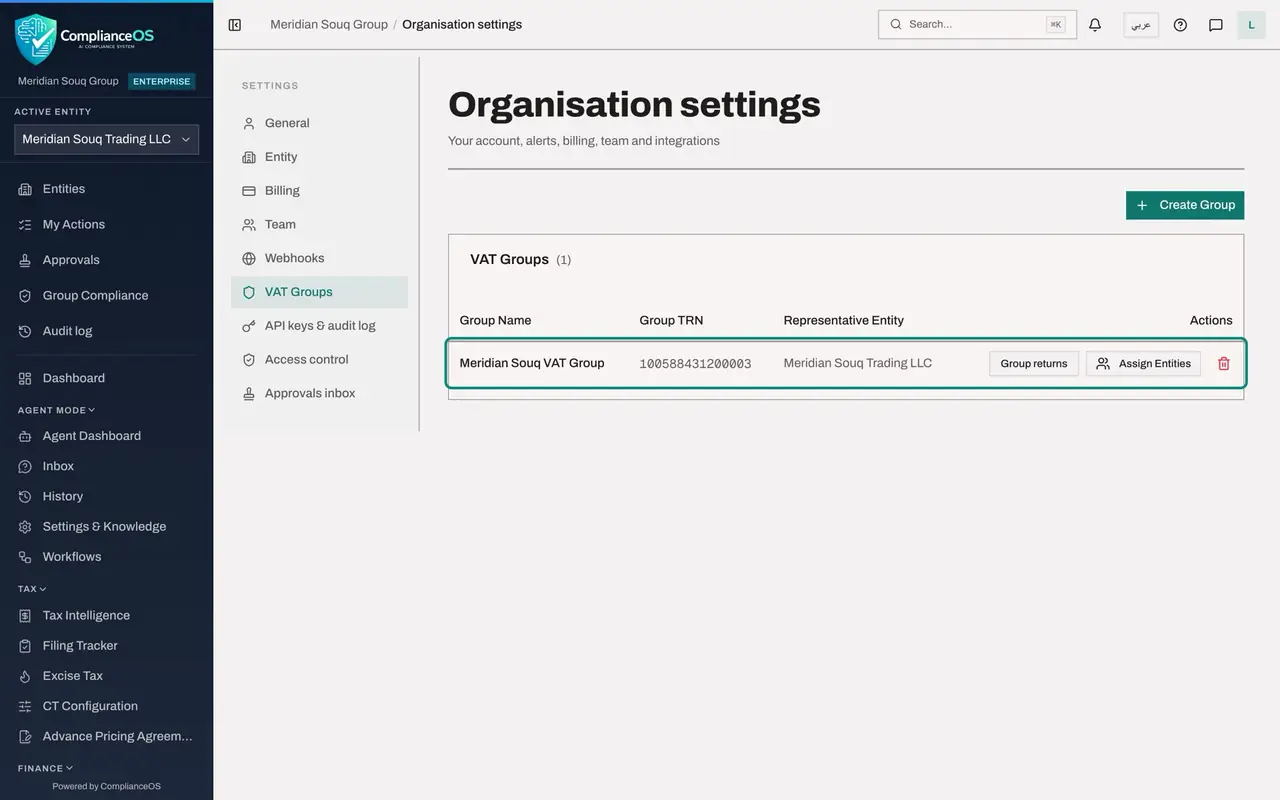Open API keys & audit log settings
The image size is (1280, 800).
click(x=319, y=326)
